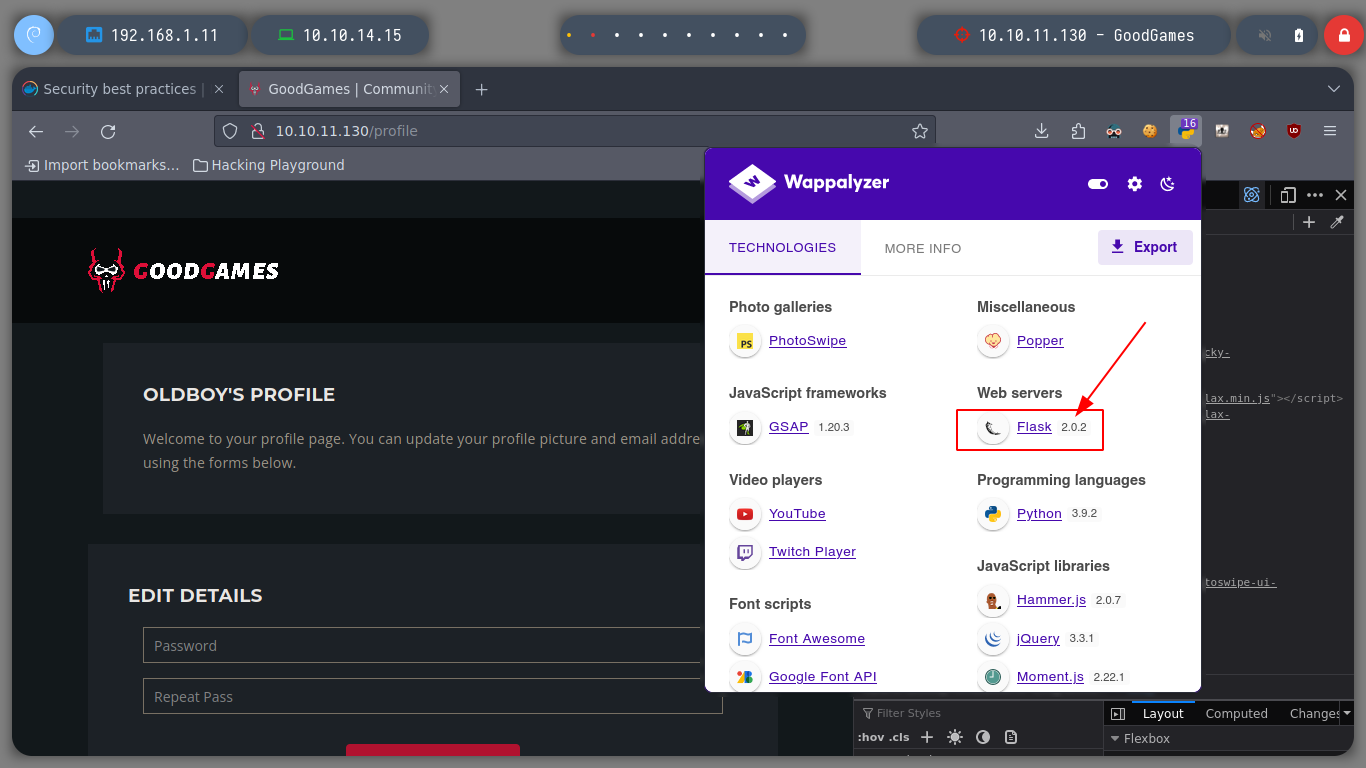Open the PhotoSwipe technology link

[807, 340]
